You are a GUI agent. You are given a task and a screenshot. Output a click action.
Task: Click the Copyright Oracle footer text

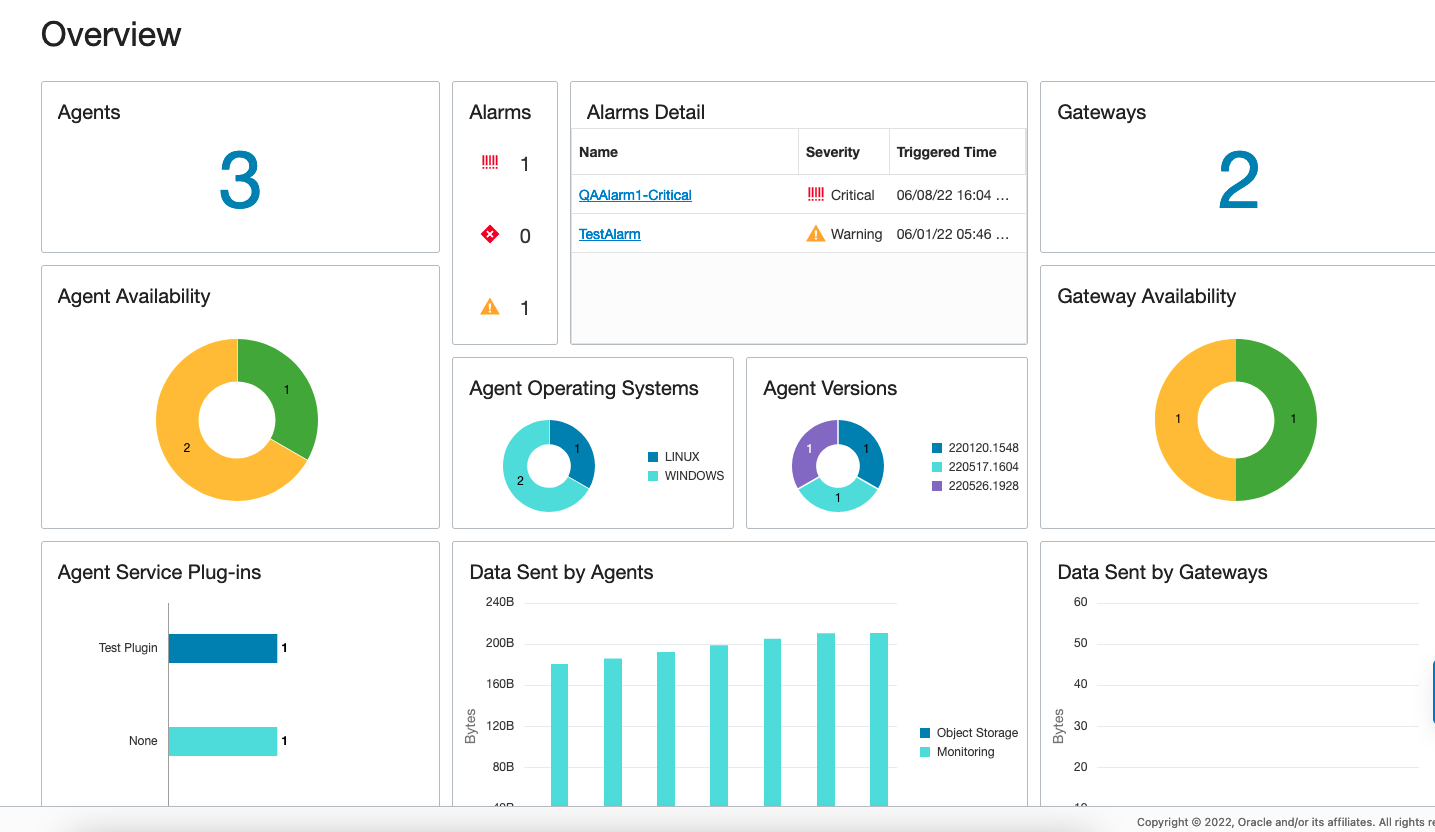pos(1286,822)
